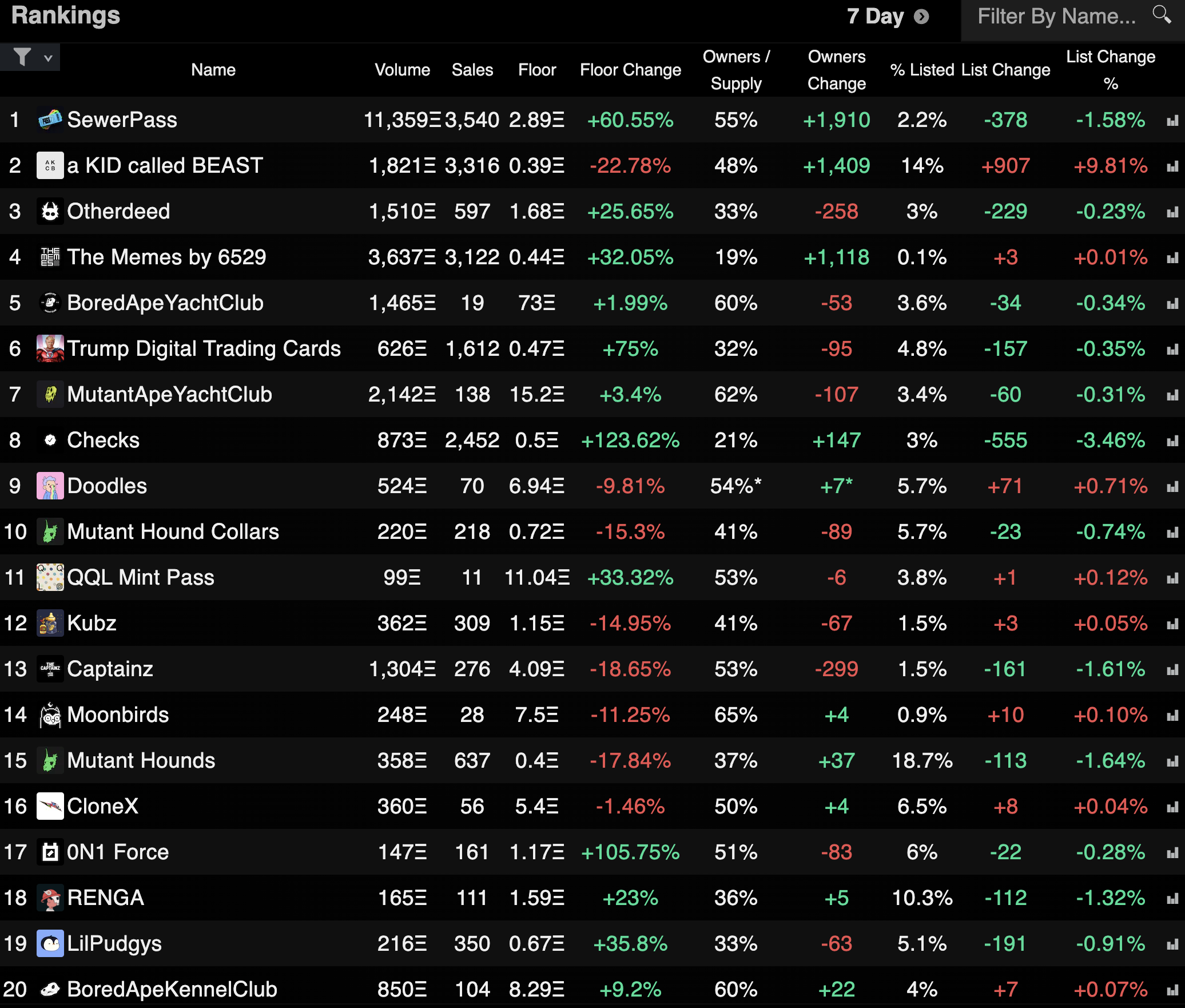Sort by Owners Change column header
1185x1008 pixels.
[836, 70]
